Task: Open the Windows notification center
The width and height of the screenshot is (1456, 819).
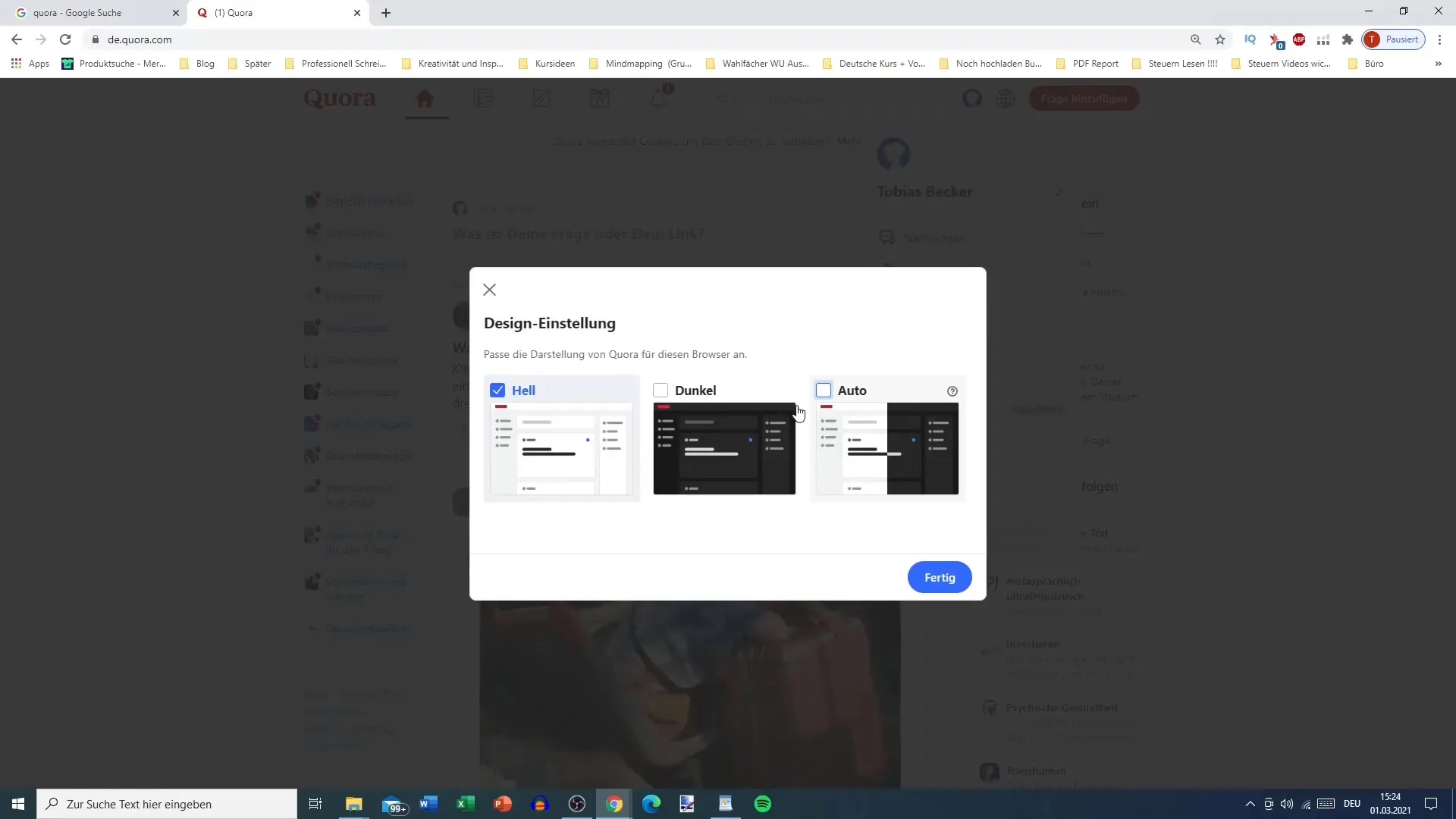Action: (1431, 804)
